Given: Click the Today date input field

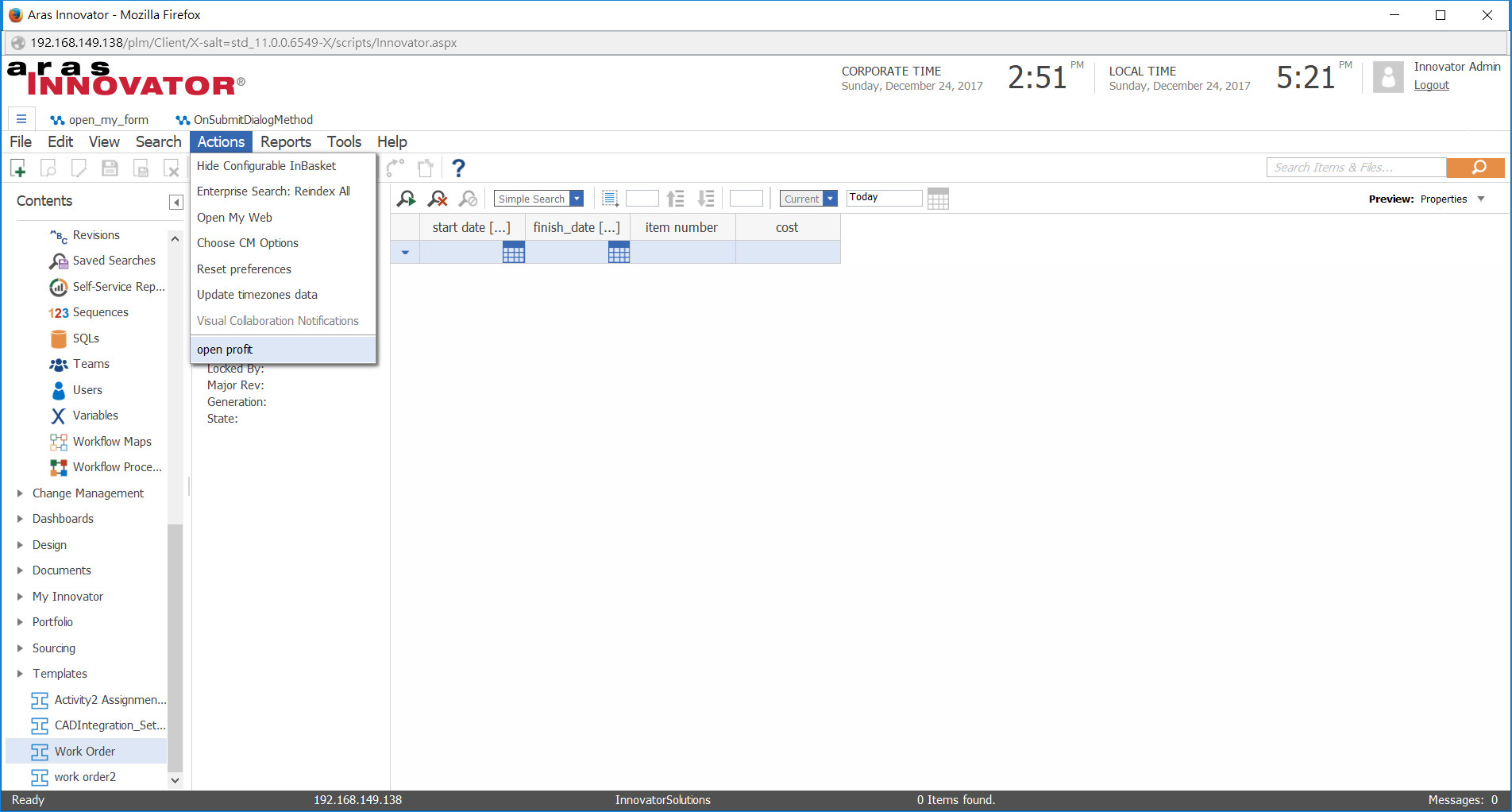Looking at the screenshot, I should tap(884, 198).
